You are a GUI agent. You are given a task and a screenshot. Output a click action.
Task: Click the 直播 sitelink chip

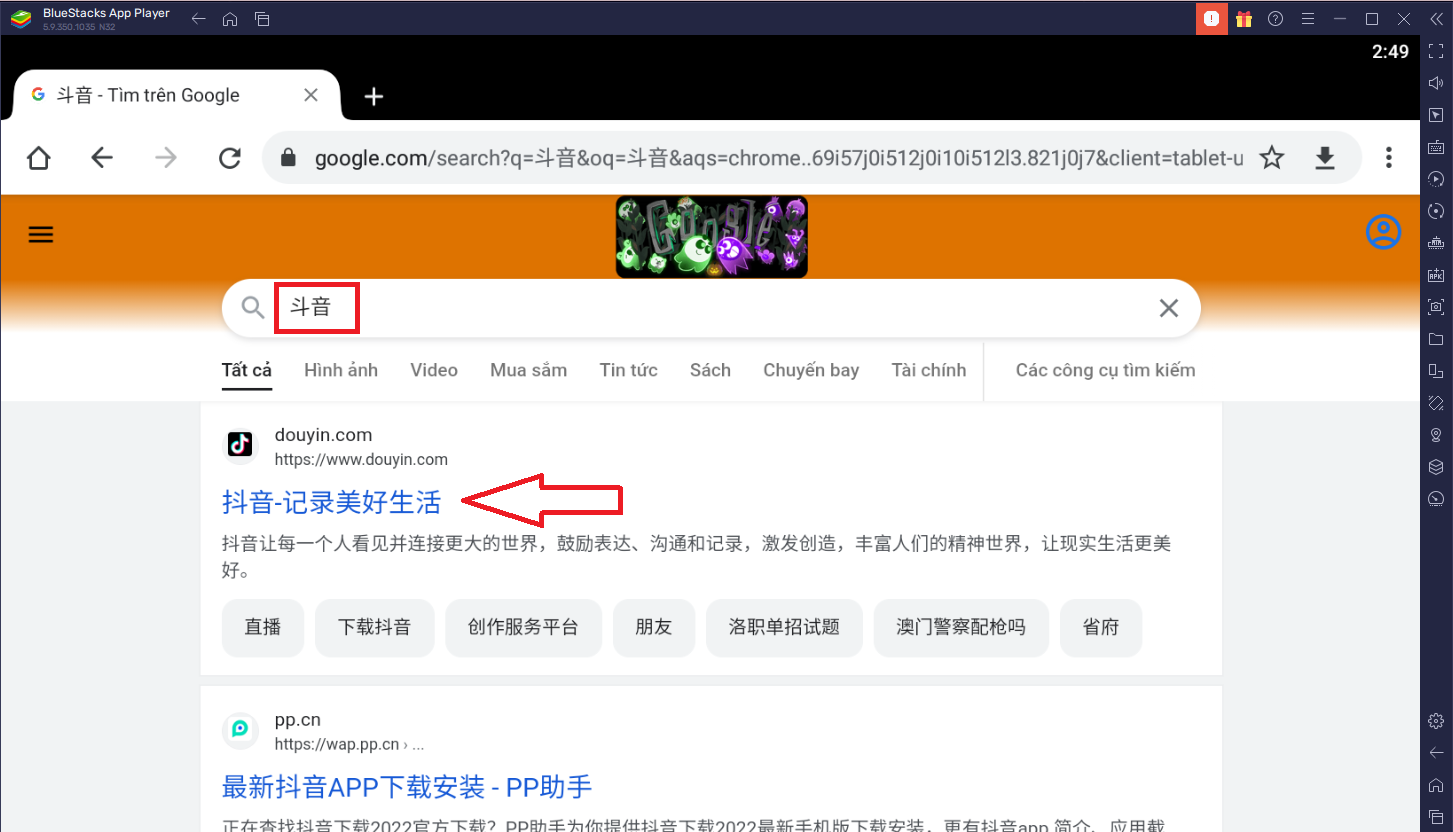tap(263, 628)
